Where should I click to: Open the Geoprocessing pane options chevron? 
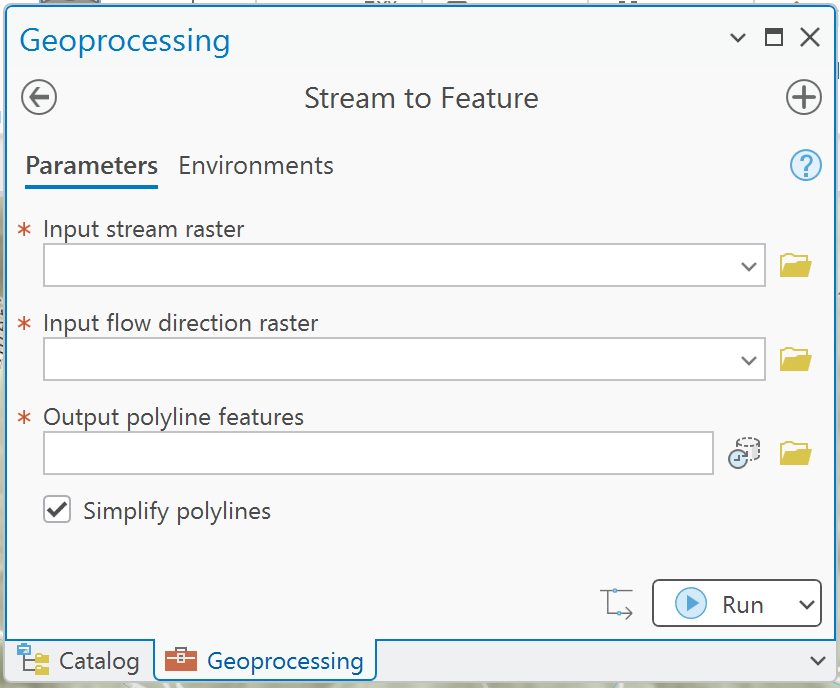click(738, 38)
